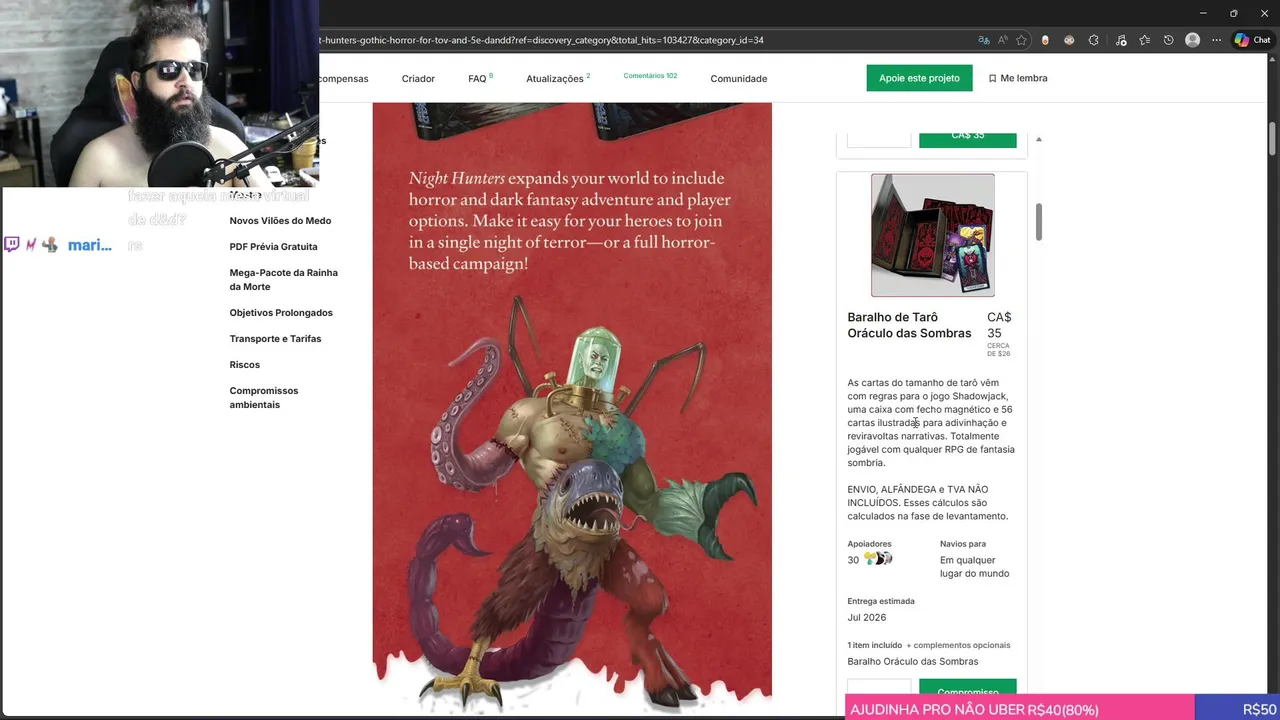This screenshot has height=720, width=1280.
Task: Click the read aloud icon in address bar
Action: (1003, 40)
